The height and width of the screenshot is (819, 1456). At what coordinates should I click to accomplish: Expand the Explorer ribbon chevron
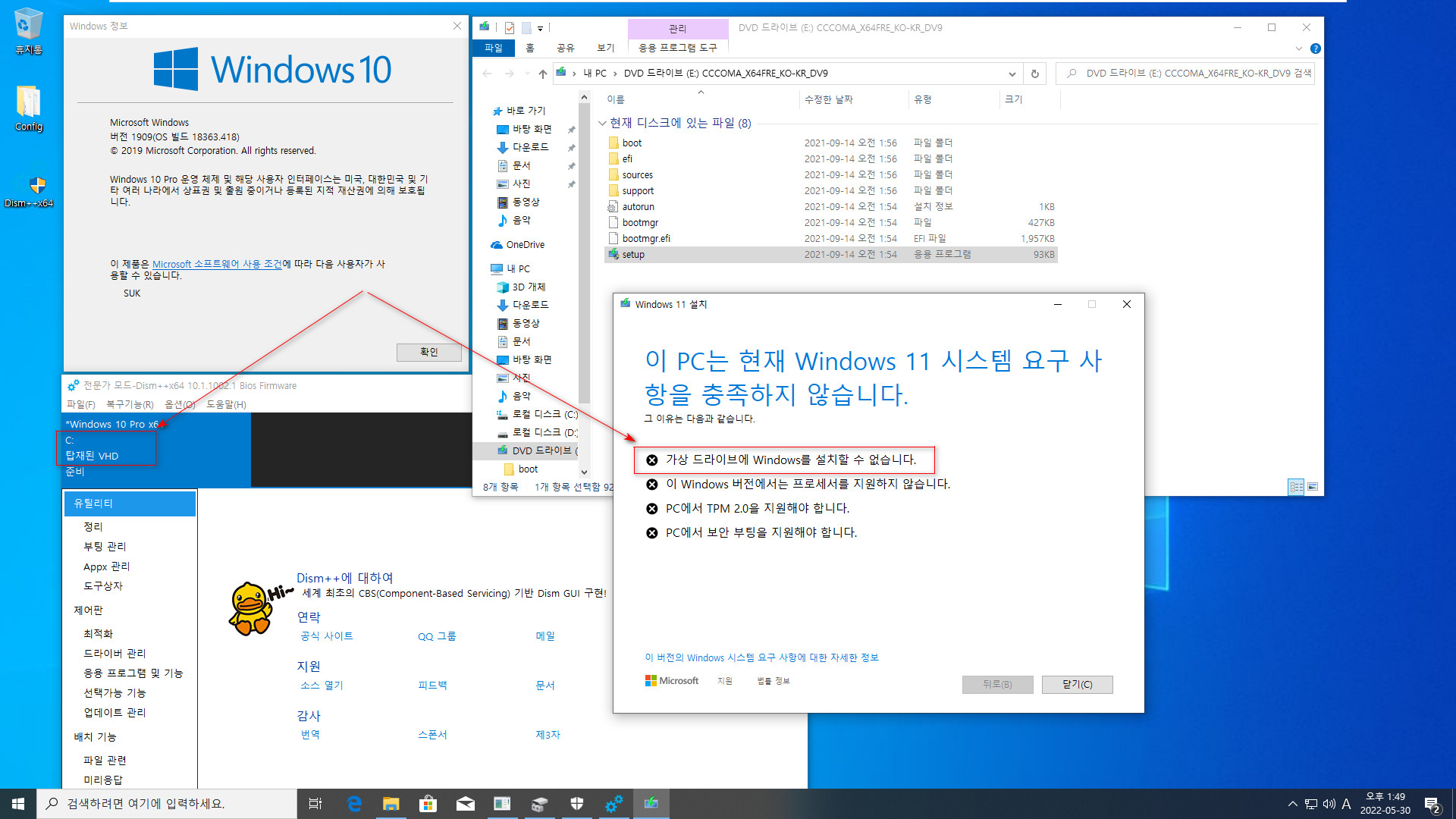pyautogui.click(x=1299, y=49)
